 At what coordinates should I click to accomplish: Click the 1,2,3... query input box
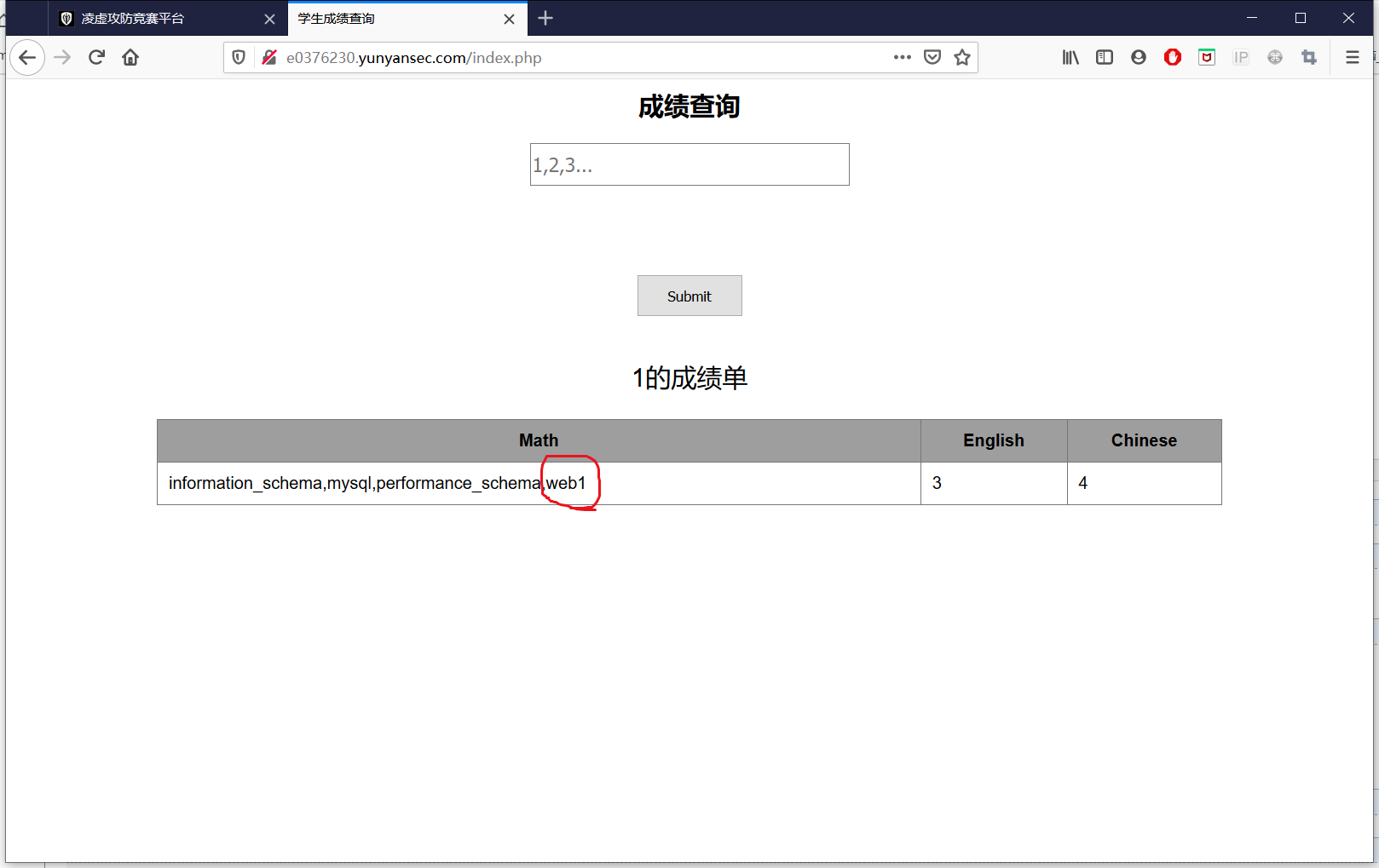[x=689, y=164]
